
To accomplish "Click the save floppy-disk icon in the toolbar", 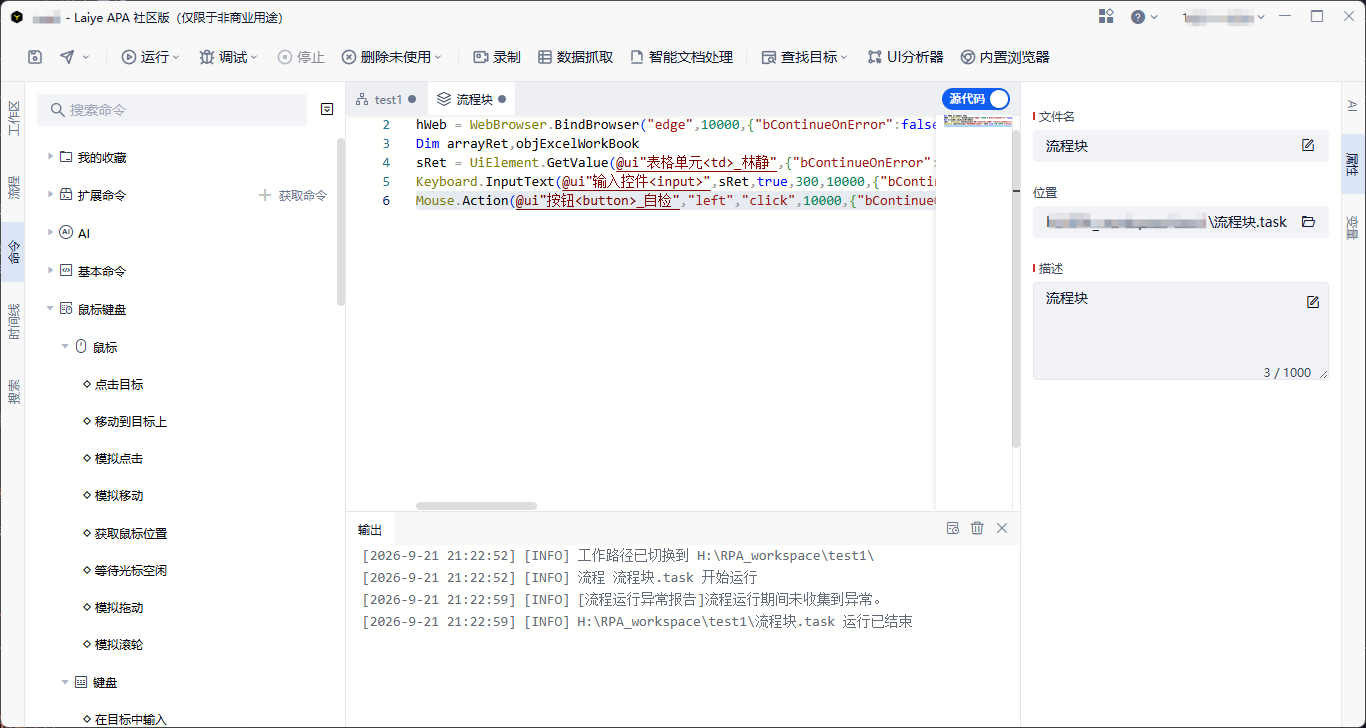I will pos(35,57).
